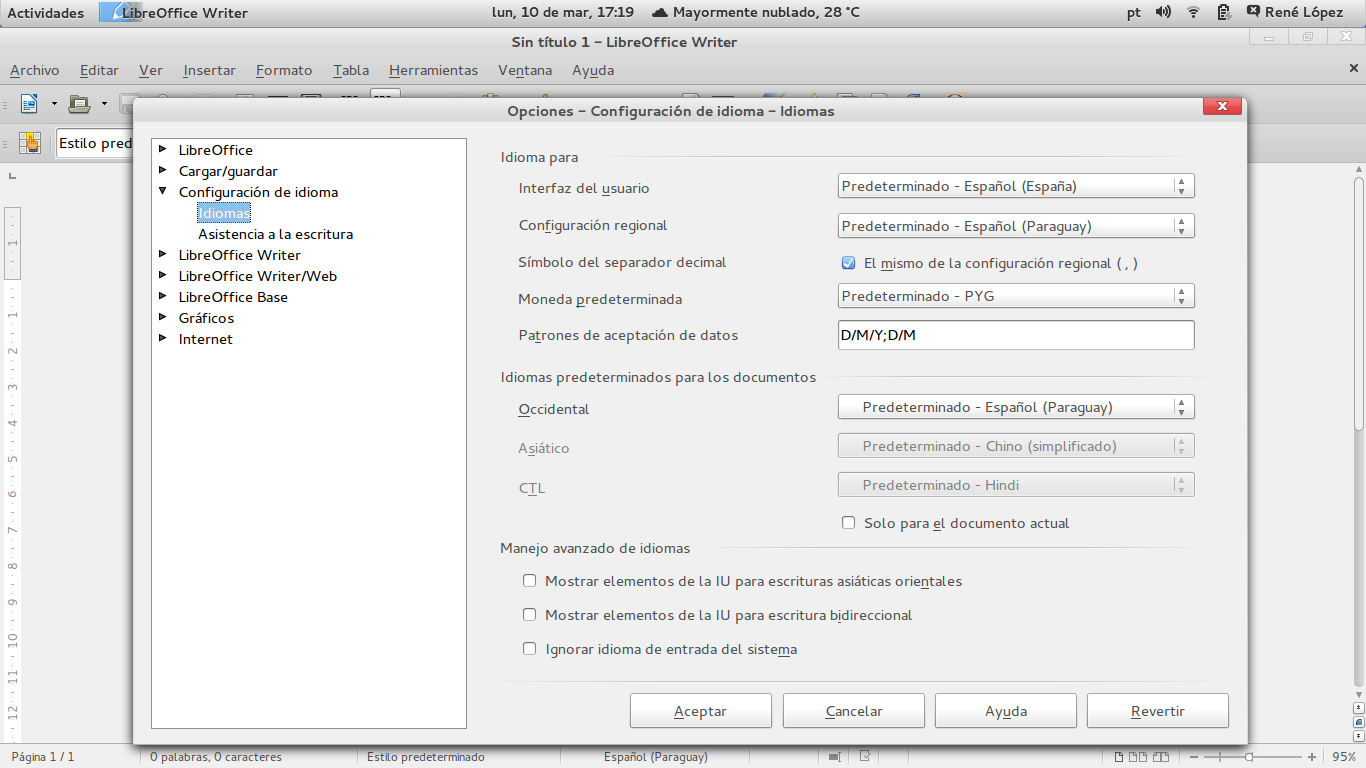Open the clock showing lun, 10 de mar
Screen dimensions: 1366x768
click(x=563, y=13)
